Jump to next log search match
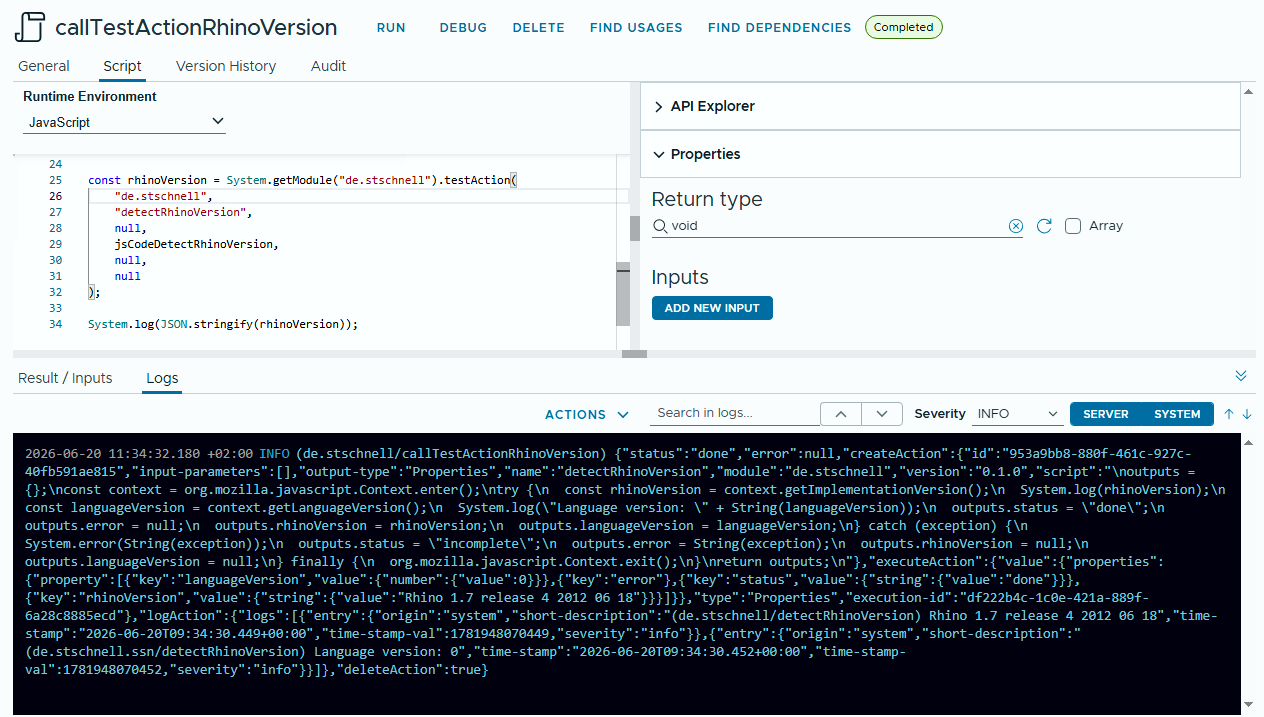Image resolution: width=1264 pixels, height=717 pixels. point(882,414)
